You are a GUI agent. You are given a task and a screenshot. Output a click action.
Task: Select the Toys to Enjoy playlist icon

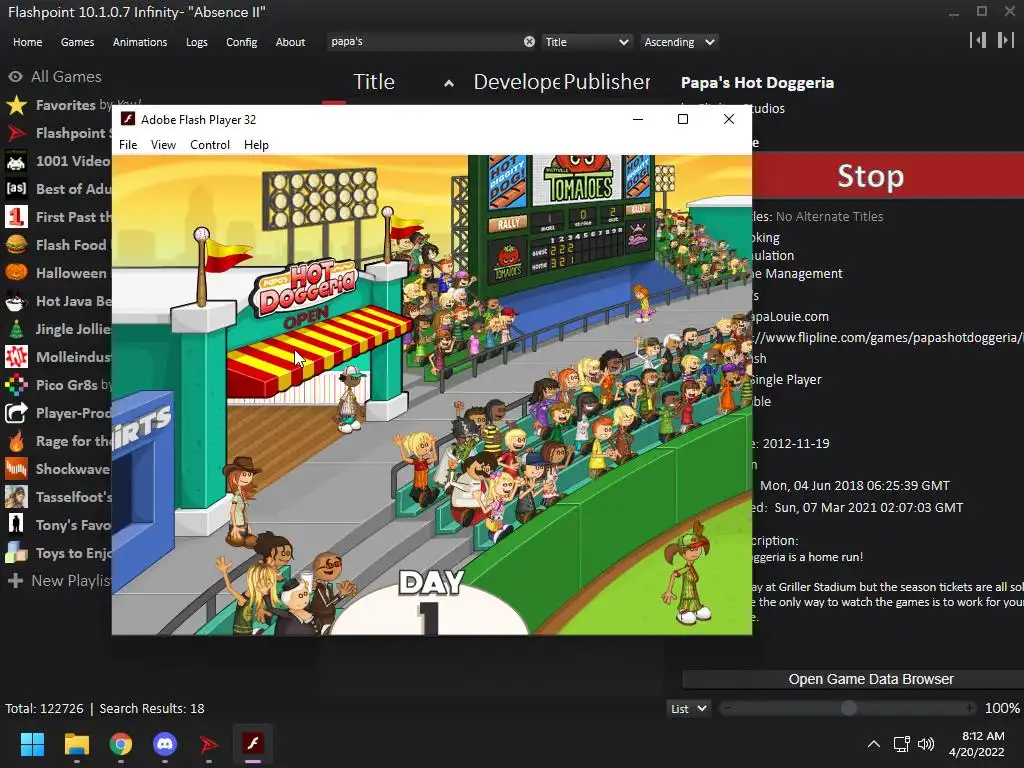tap(16, 553)
